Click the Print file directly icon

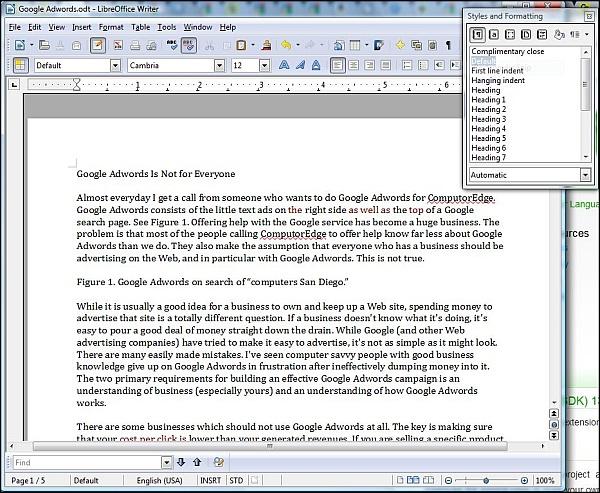tap(135, 46)
